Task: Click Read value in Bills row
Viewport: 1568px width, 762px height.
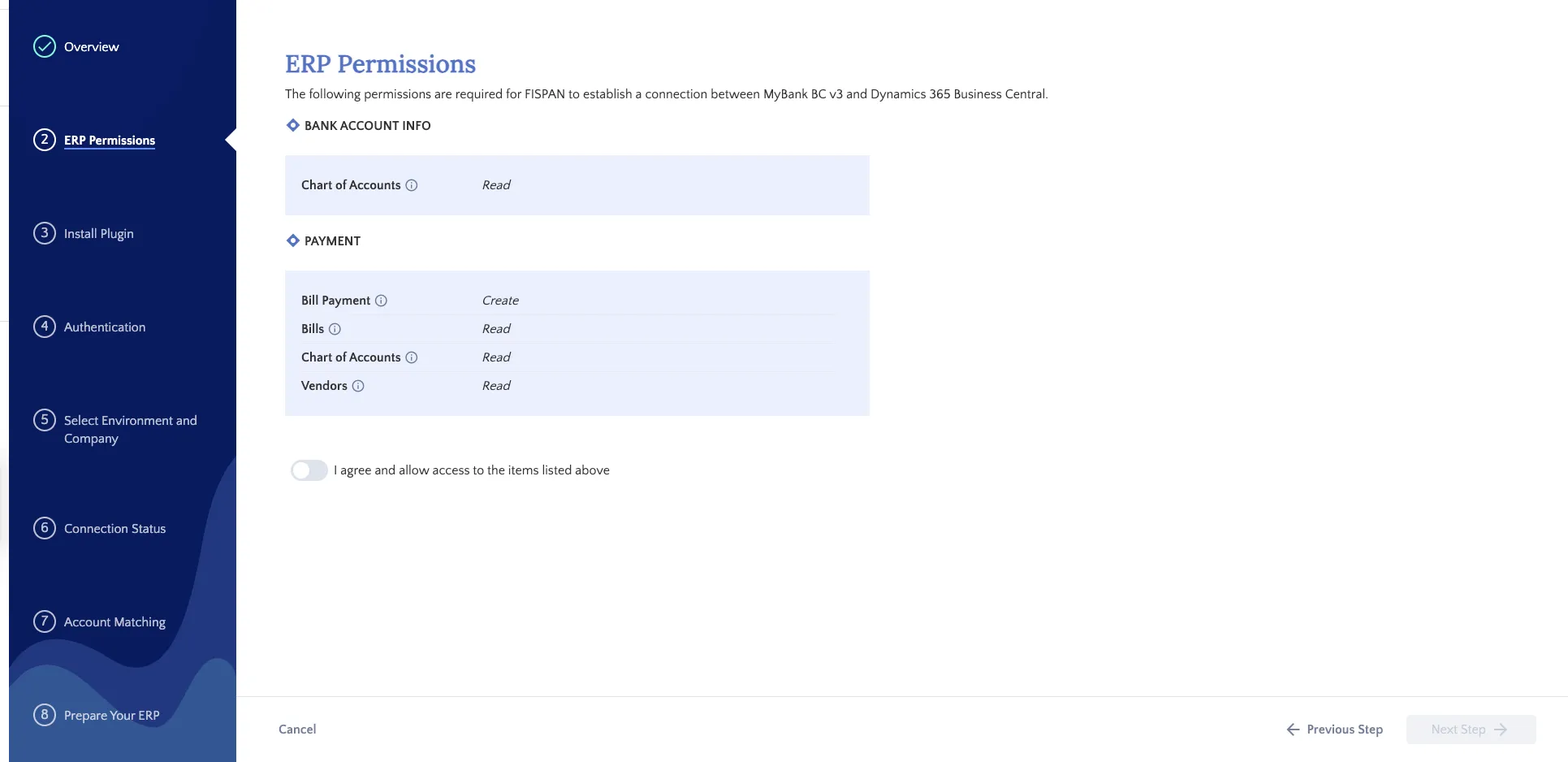Action: (496, 329)
